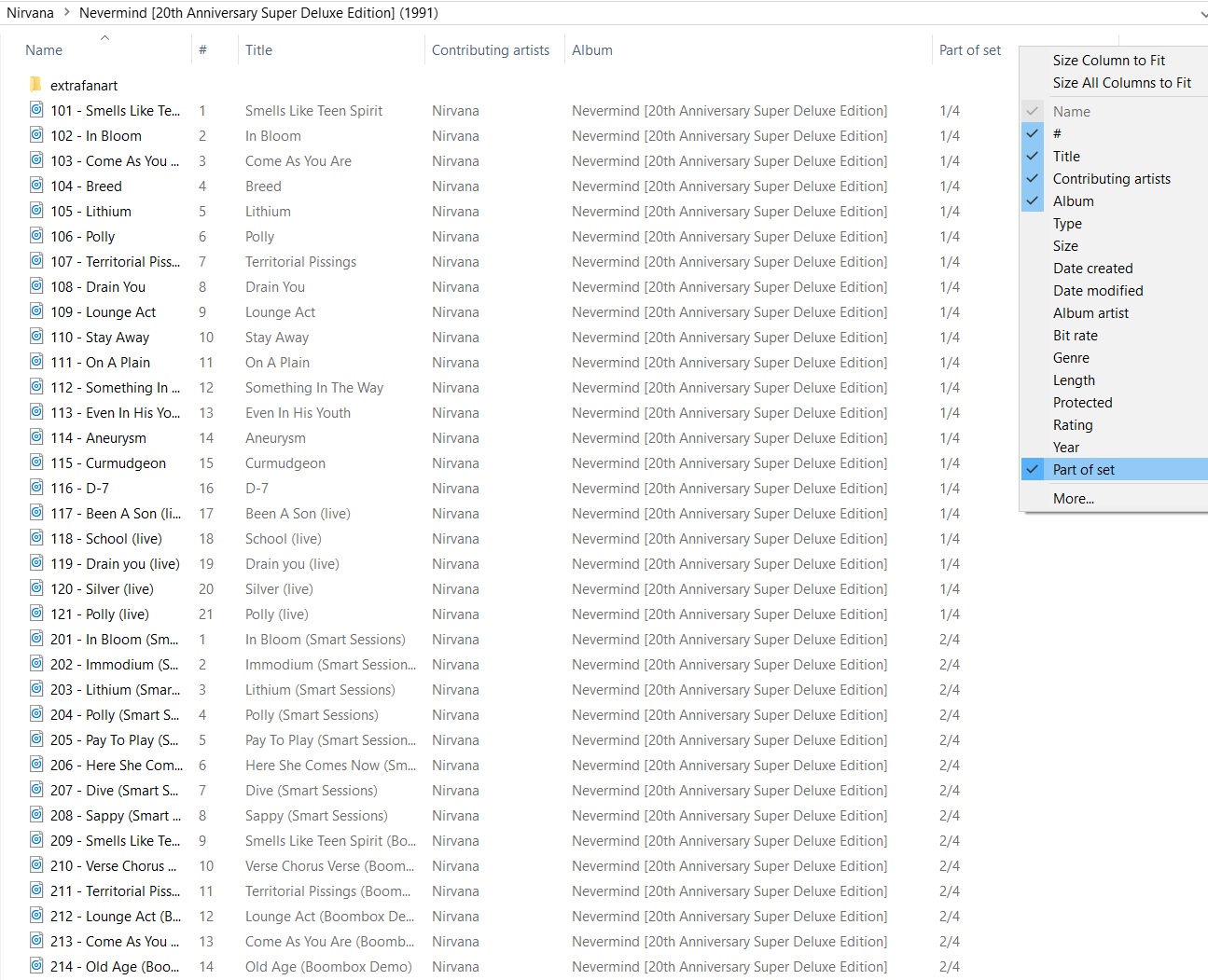This screenshot has width=1208, height=980.
Task: Uncheck the Part of set column
Action: point(1083,470)
